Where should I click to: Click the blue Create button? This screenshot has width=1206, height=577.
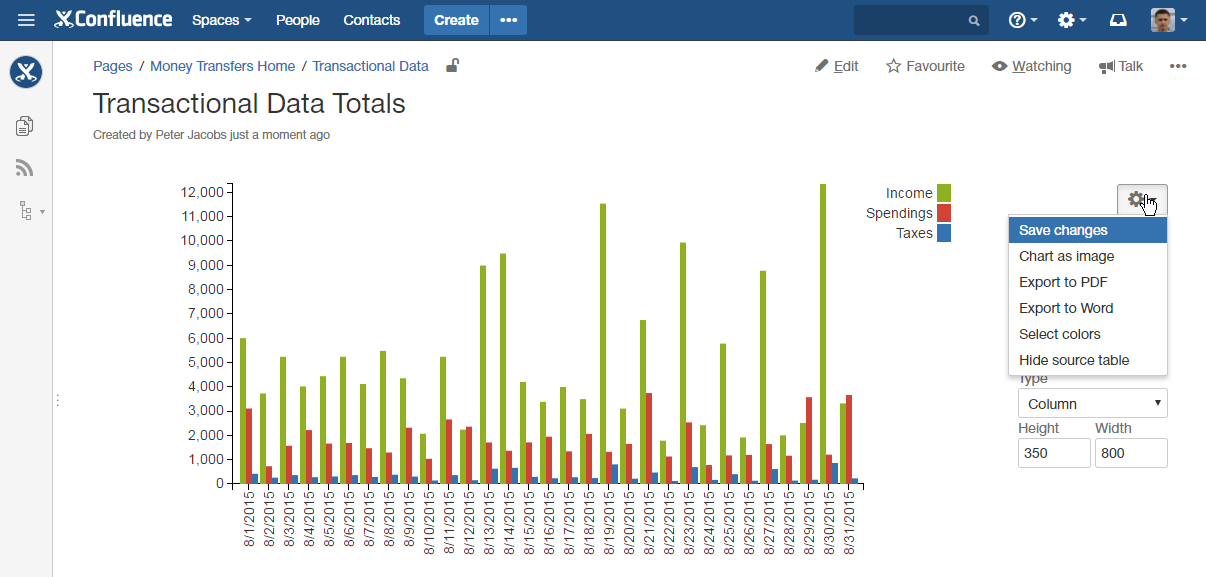pyautogui.click(x=456, y=20)
